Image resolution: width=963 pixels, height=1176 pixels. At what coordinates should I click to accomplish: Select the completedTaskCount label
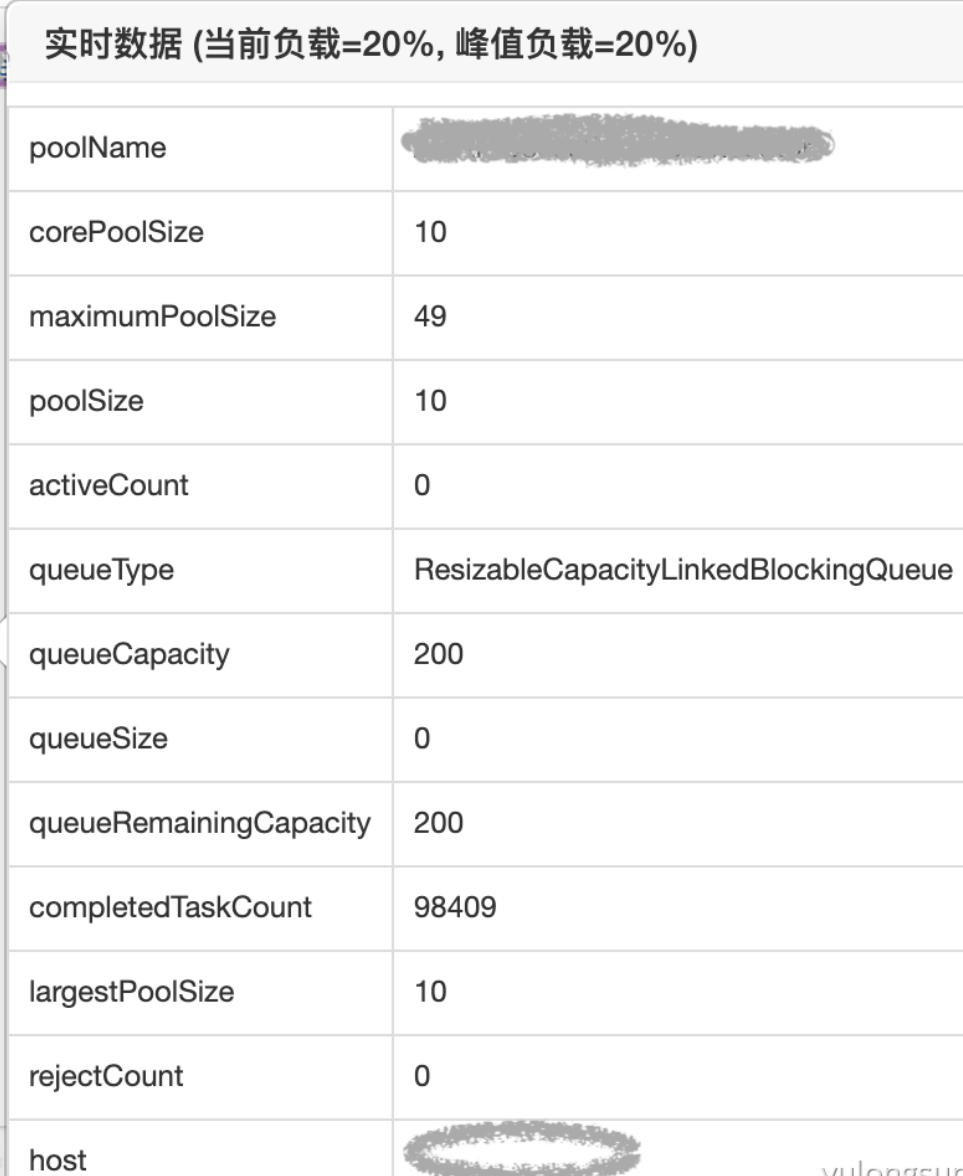coord(170,908)
